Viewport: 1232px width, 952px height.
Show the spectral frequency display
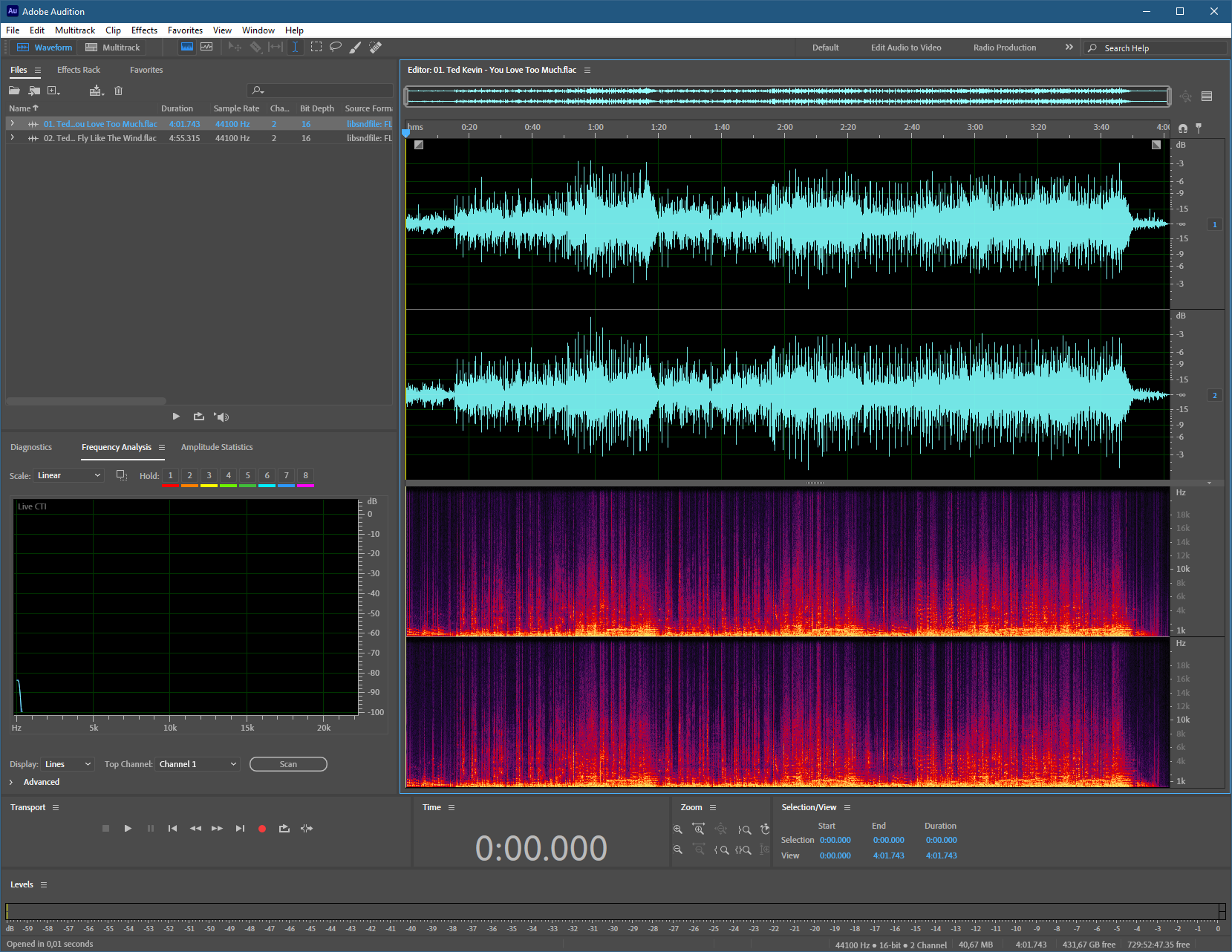click(x=187, y=47)
